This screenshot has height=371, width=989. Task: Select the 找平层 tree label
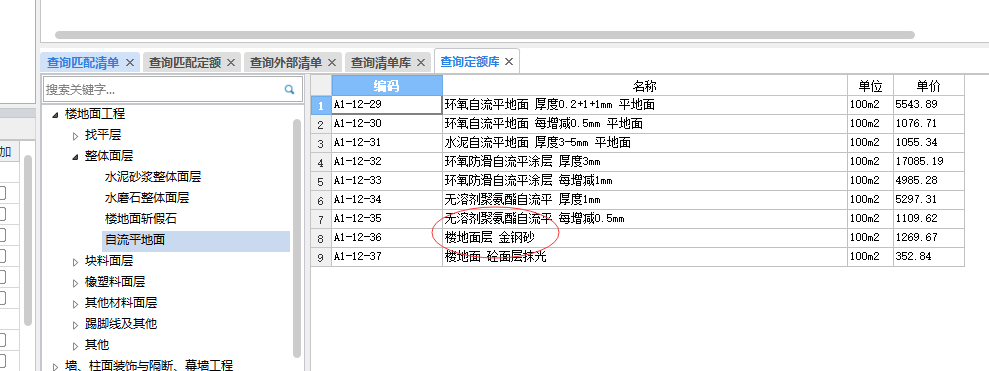103,135
